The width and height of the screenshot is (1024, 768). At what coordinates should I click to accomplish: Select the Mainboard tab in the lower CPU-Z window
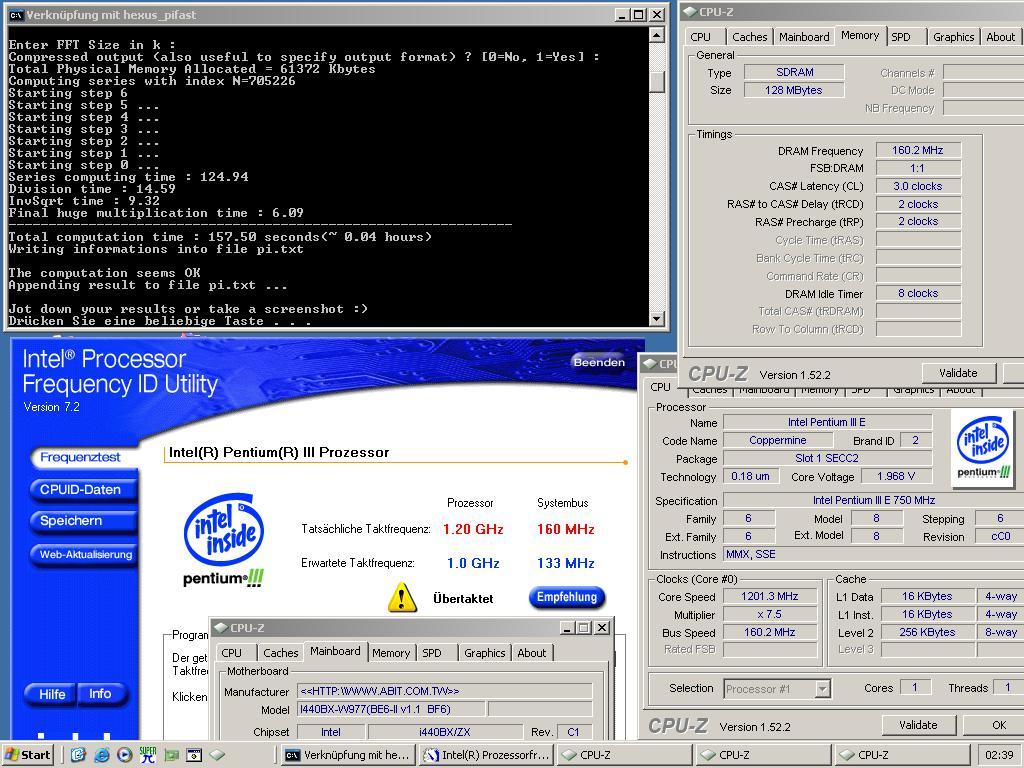[x=335, y=652]
